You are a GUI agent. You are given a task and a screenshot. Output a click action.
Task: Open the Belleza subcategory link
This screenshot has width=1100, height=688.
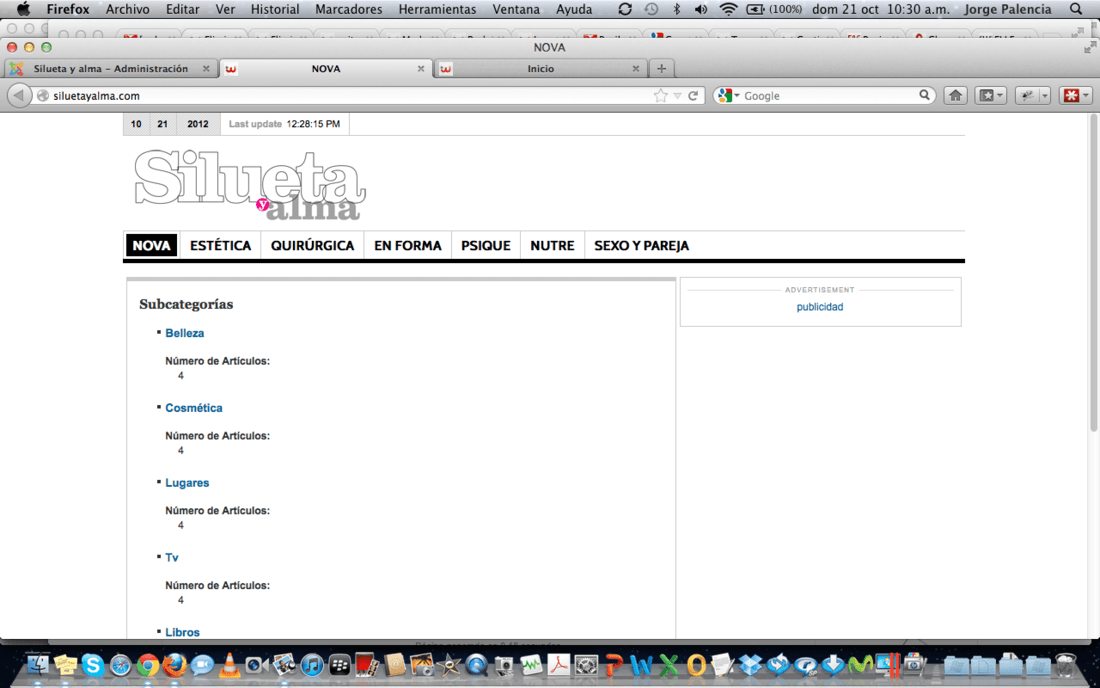pos(185,333)
